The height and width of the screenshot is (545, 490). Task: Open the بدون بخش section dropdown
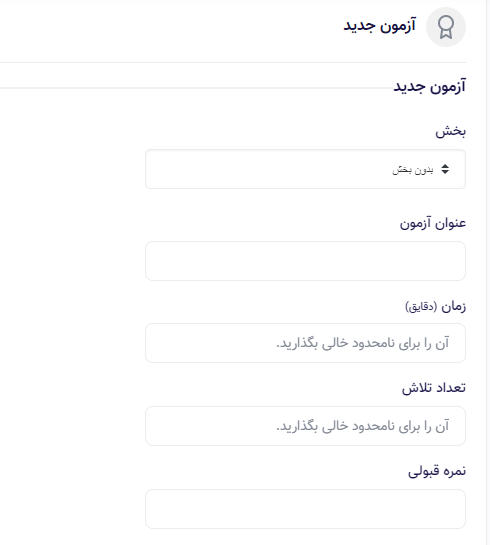[x=305, y=169]
